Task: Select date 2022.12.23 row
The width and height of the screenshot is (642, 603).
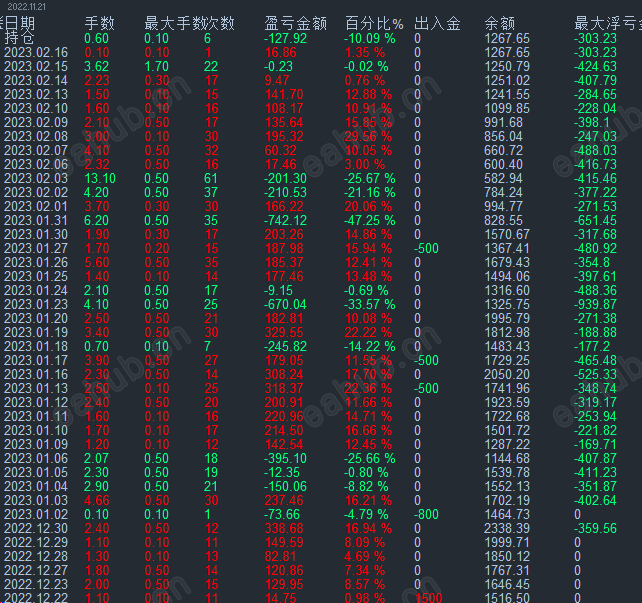Action: tap(36, 584)
